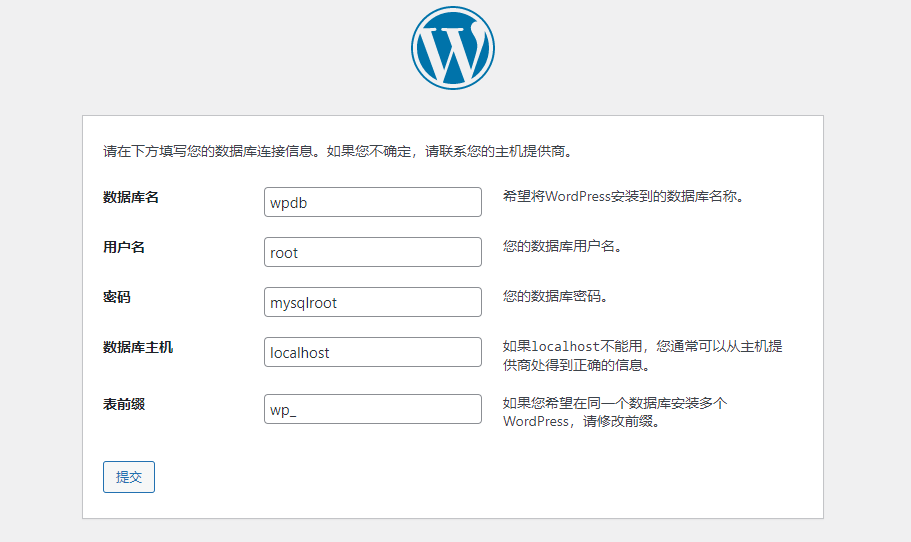The width and height of the screenshot is (911, 542).
Task: Click the username field containing root
Action: [x=372, y=252]
